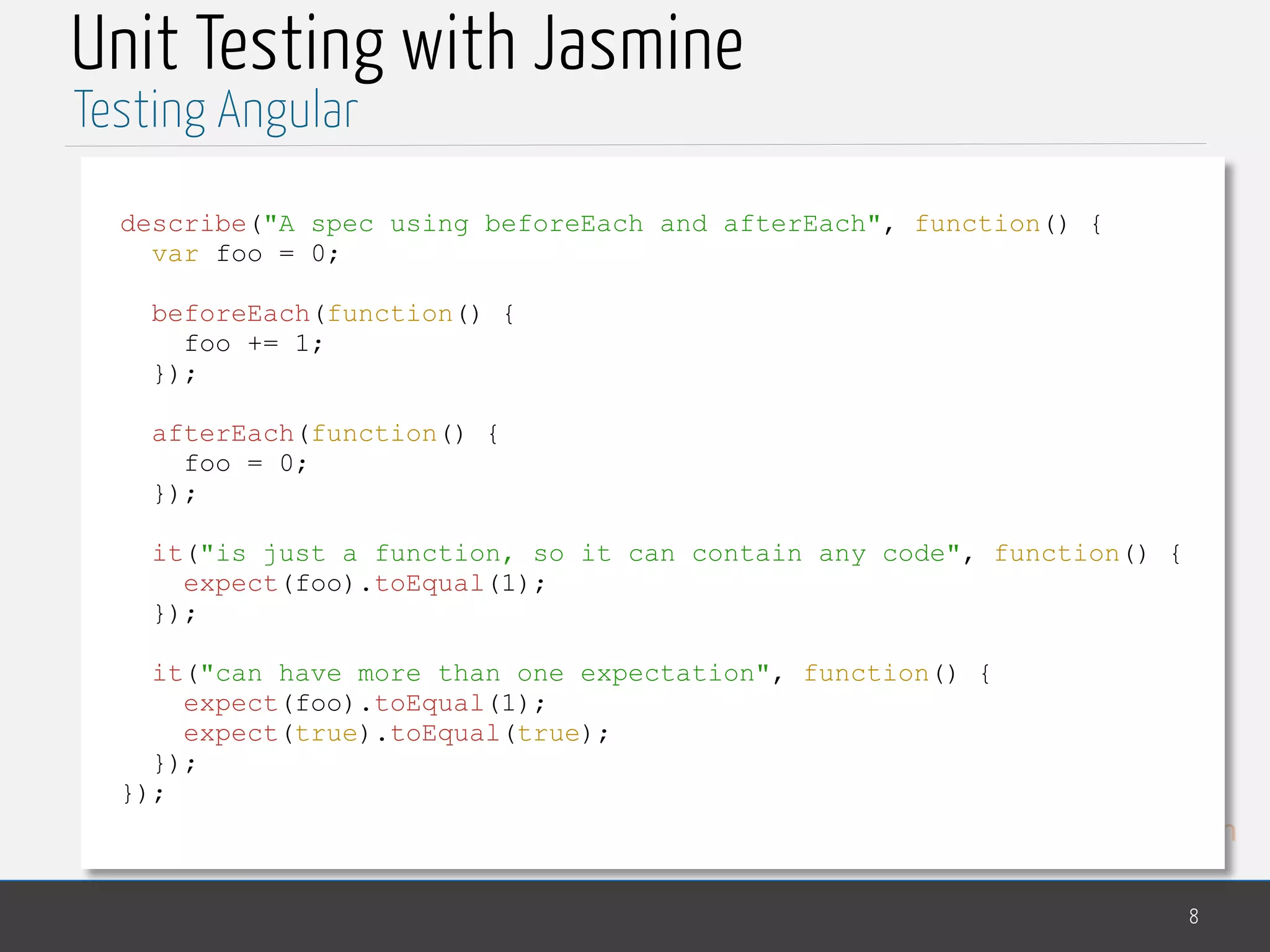Click the slide page number 8

tap(1193, 916)
